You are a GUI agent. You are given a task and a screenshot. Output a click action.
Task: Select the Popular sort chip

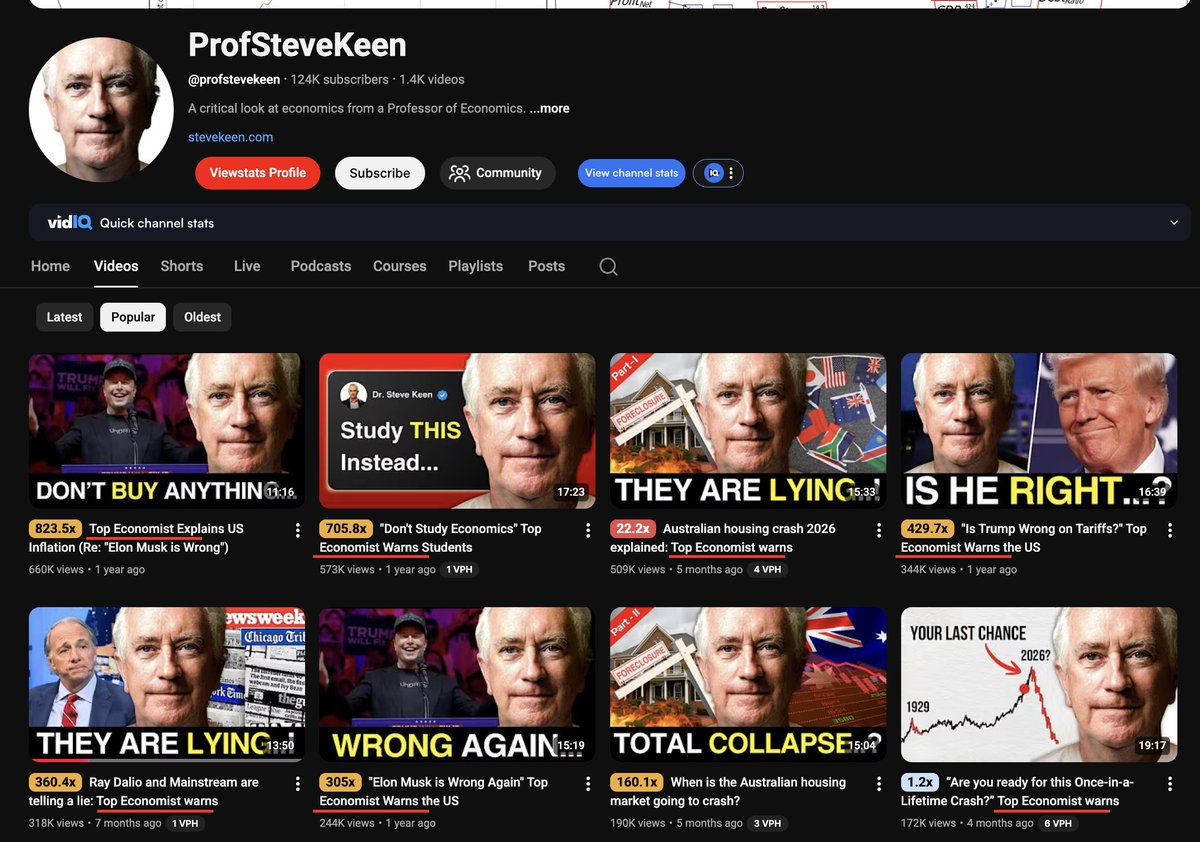133,317
